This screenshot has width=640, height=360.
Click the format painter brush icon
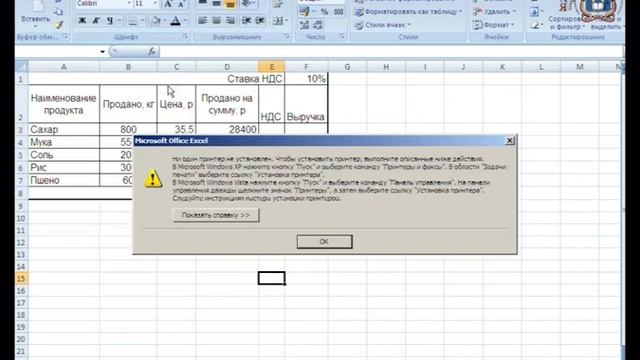coord(59,25)
